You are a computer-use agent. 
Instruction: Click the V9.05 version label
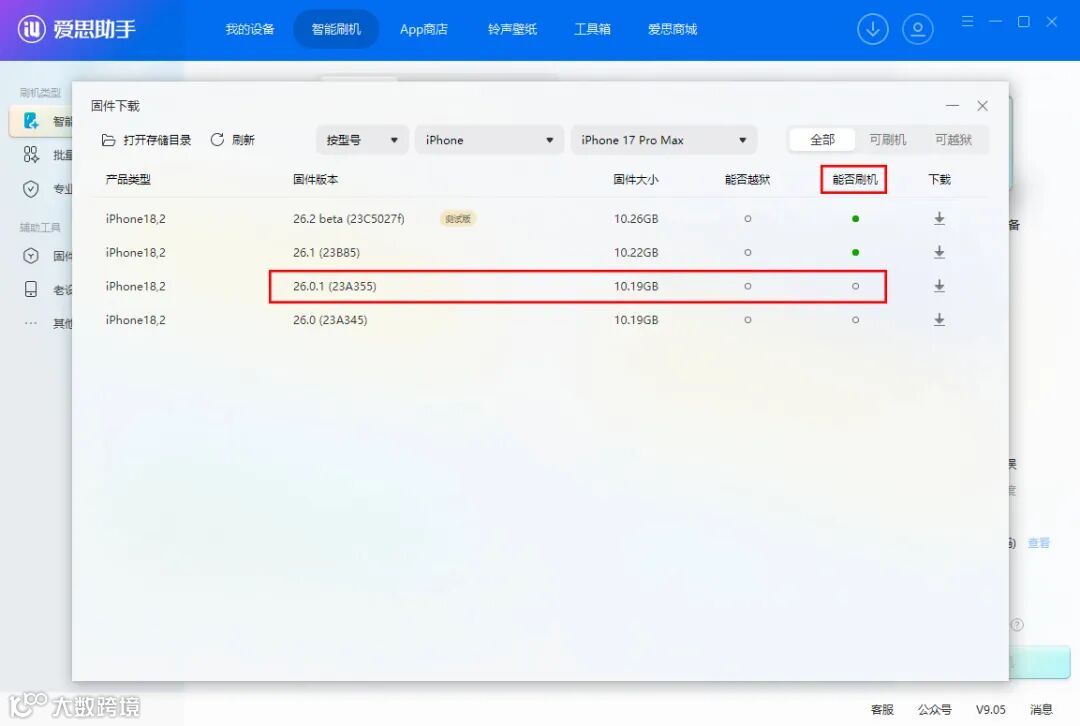[x=990, y=709]
